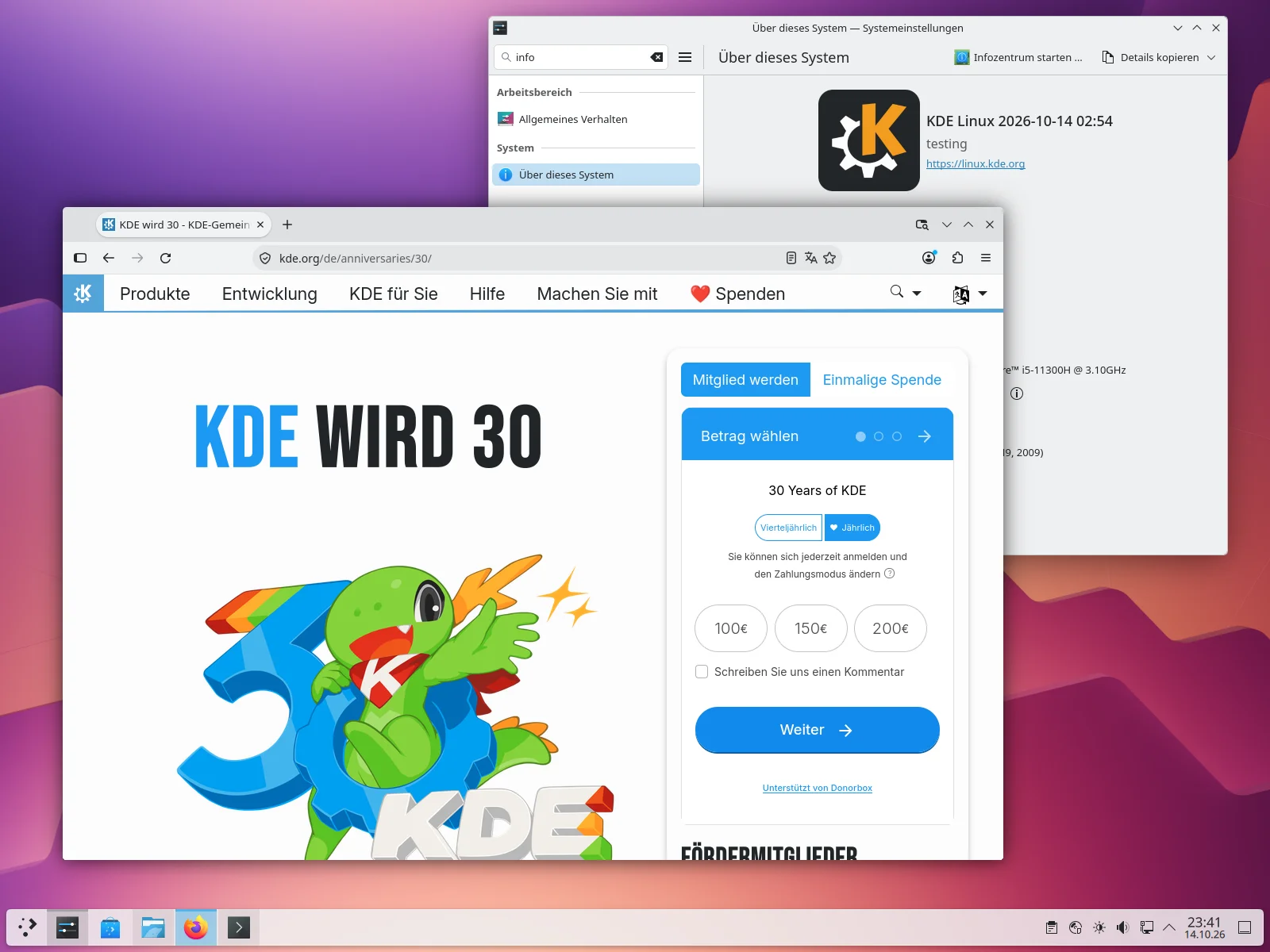Screen dimensions: 1270x952
Task: Click the info icon in system details
Action: pyautogui.click(x=1017, y=393)
